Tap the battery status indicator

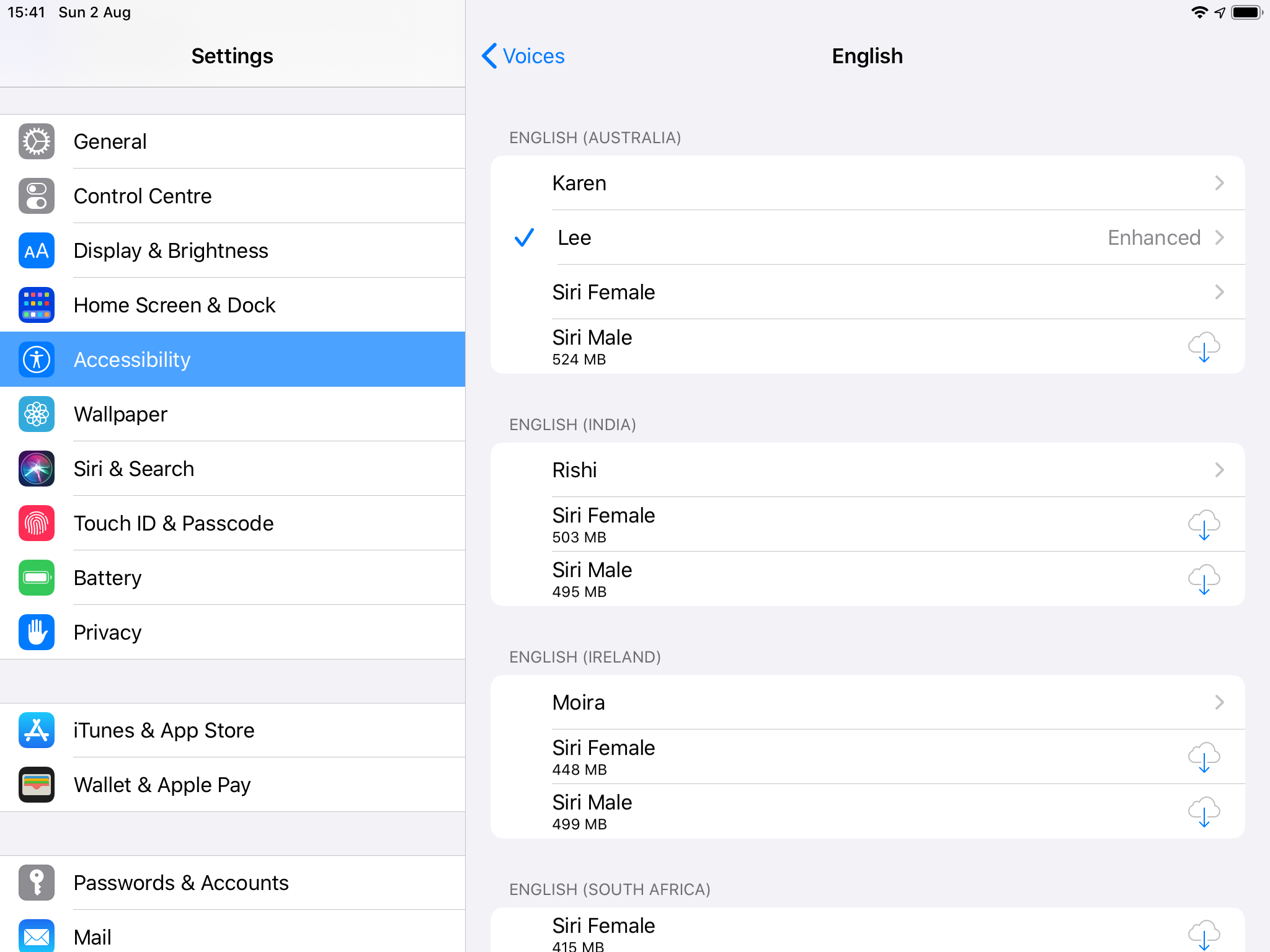(1246, 12)
